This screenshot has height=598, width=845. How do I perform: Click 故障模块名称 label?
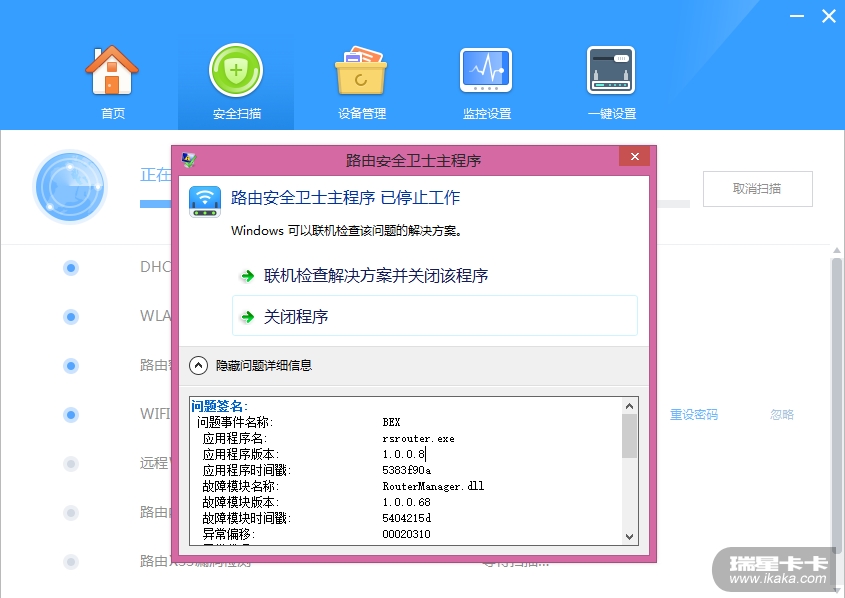241,486
